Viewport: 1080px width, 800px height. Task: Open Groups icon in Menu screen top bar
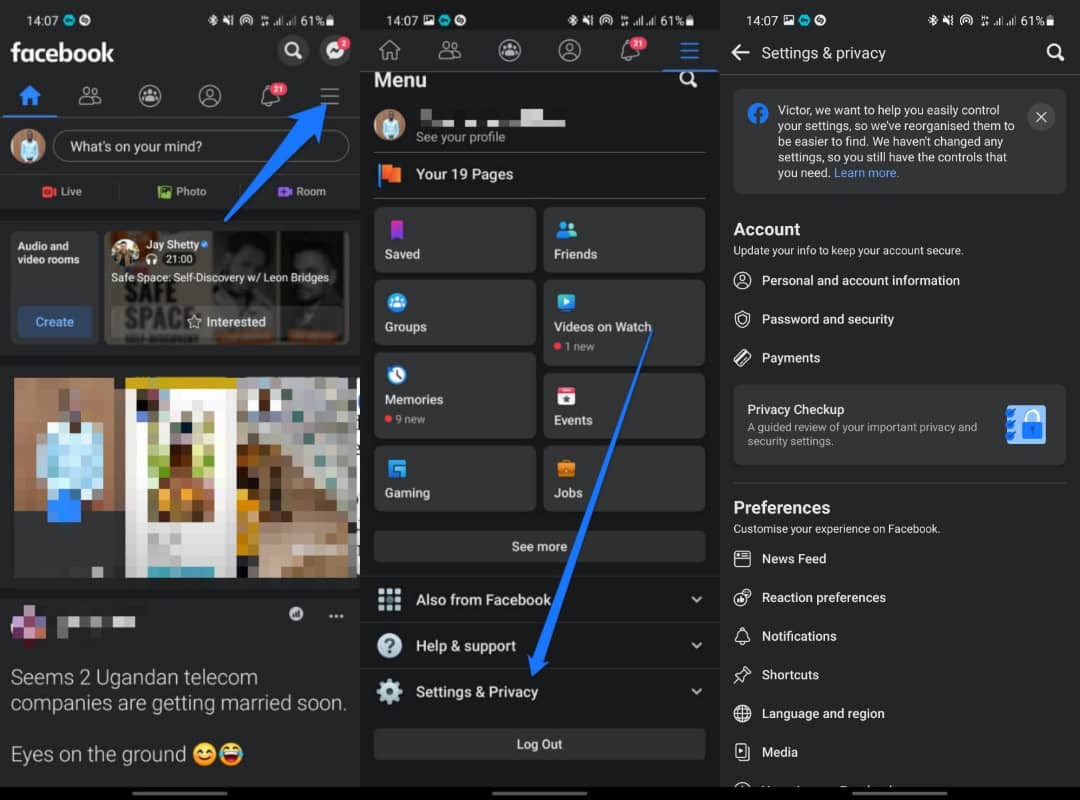click(510, 50)
